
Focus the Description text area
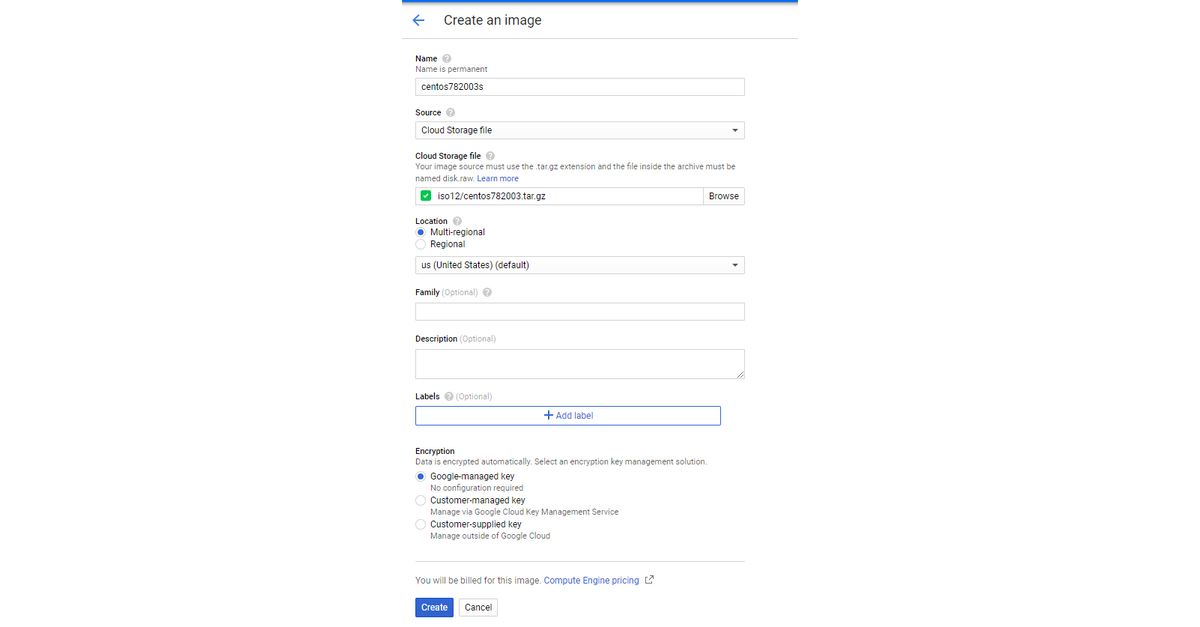click(x=580, y=364)
